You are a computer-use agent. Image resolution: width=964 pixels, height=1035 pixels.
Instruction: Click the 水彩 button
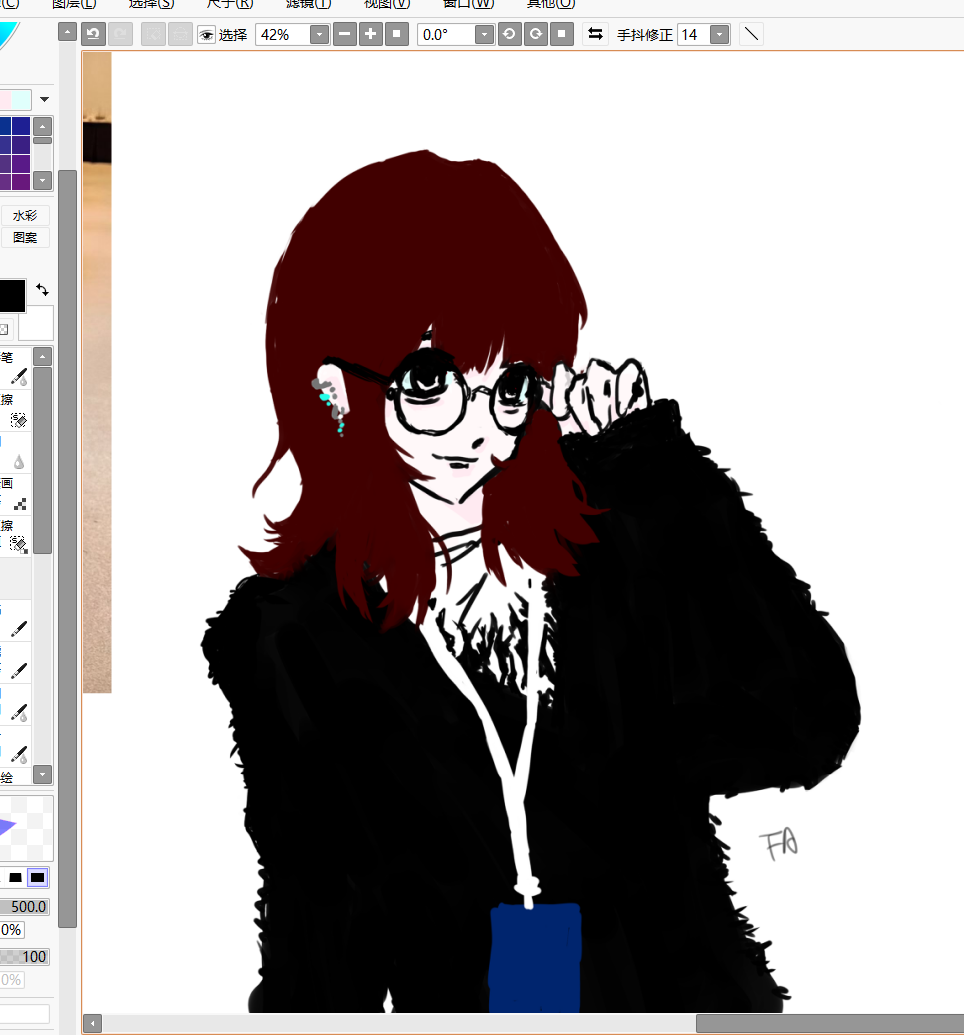pyautogui.click(x=25, y=215)
